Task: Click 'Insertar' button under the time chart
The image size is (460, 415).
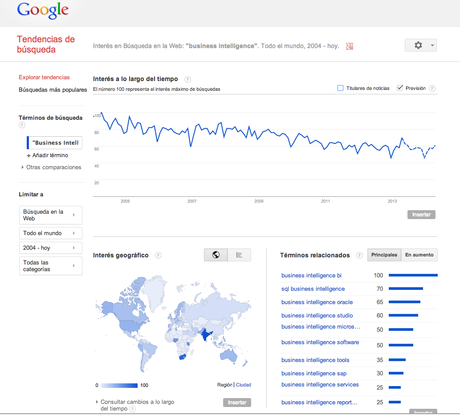Action: pyautogui.click(x=421, y=214)
